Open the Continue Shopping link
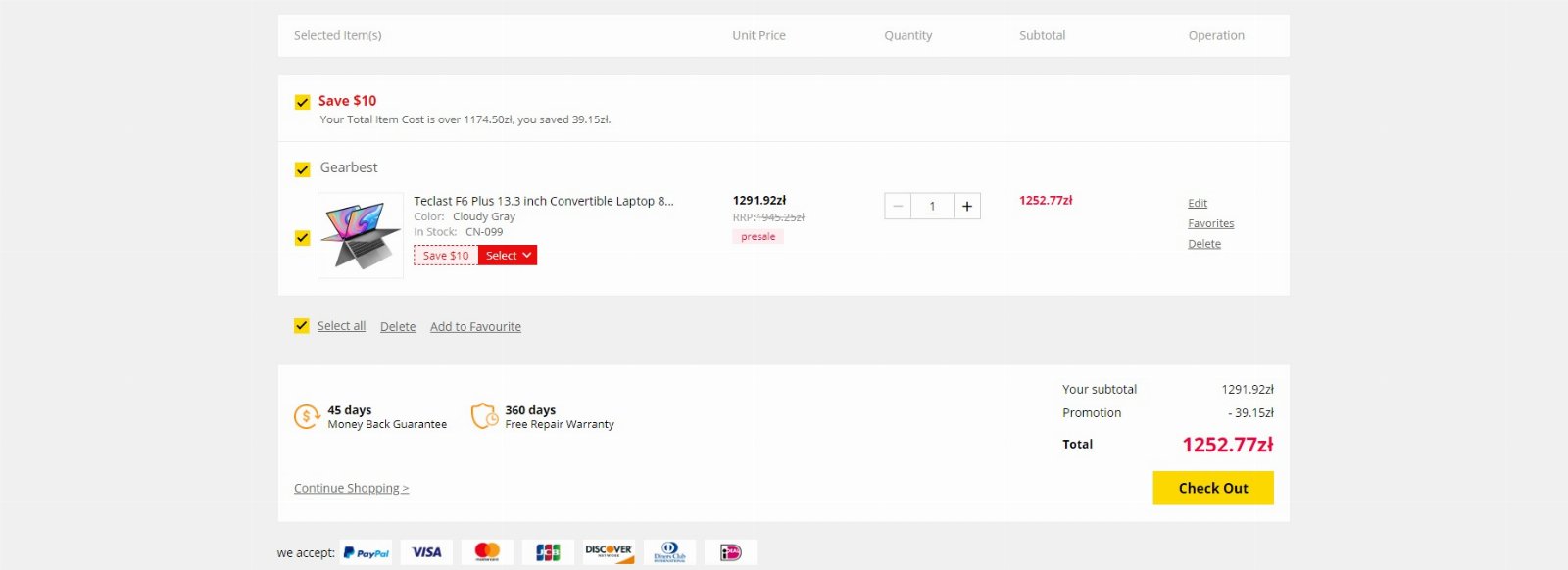The width and height of the screenshot is (1568, 570). [x=351, y=488]
